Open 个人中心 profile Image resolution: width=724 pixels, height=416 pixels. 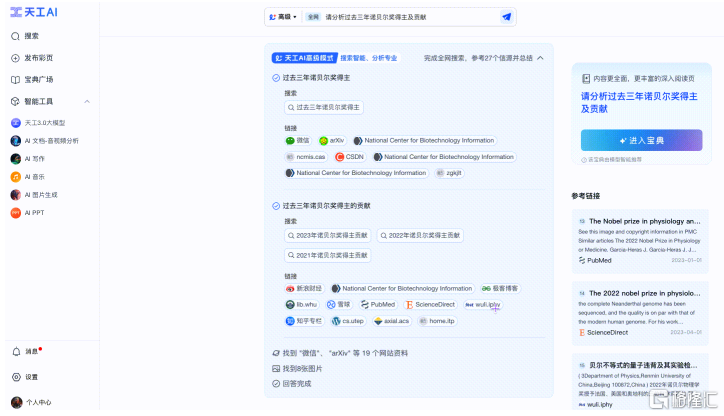coord(31,403)
